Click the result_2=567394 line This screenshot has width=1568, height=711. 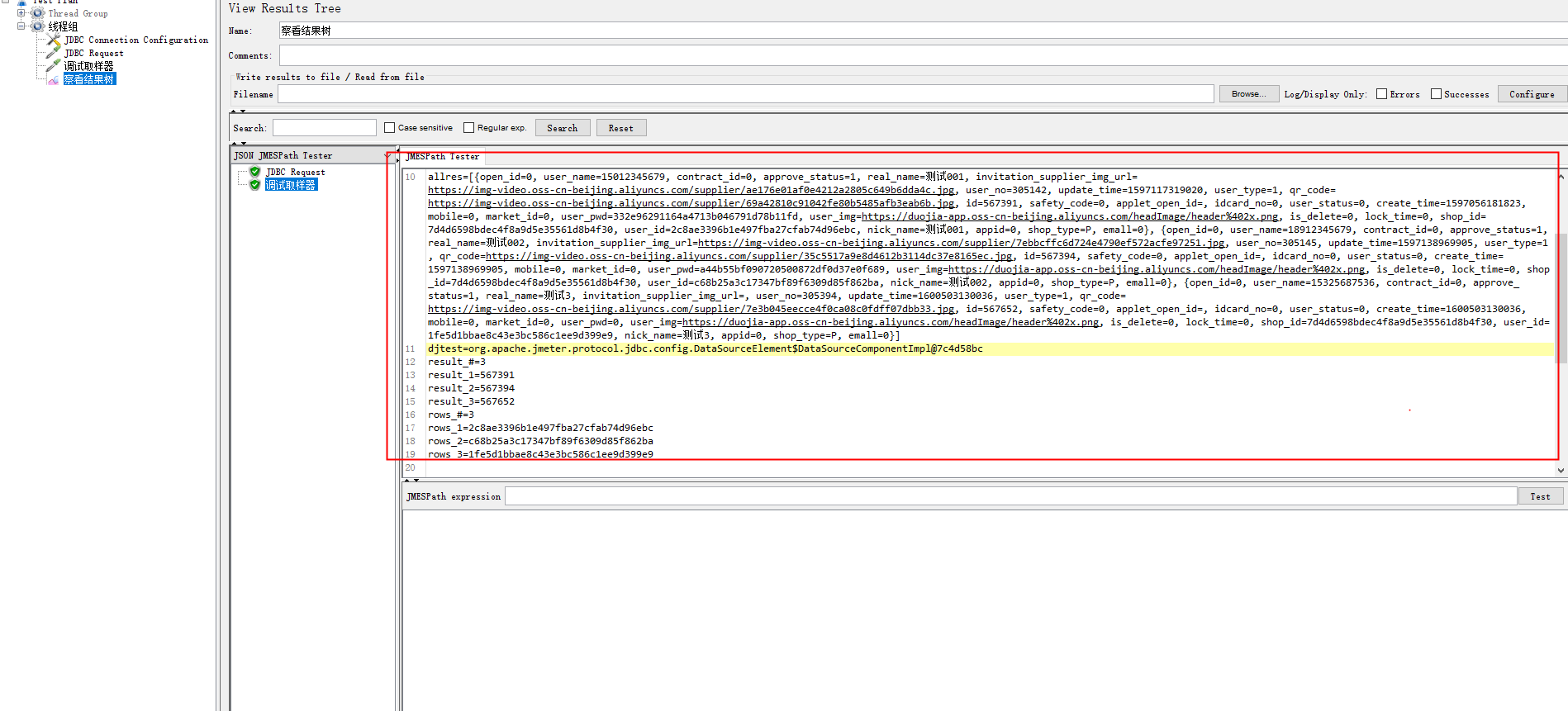tap(471, 388)
